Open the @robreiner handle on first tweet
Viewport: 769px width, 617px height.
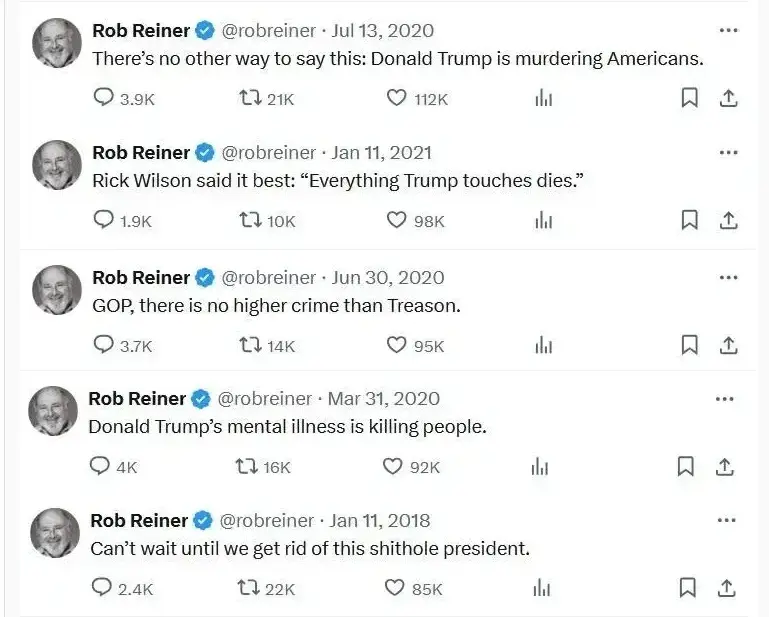[268, 31]
